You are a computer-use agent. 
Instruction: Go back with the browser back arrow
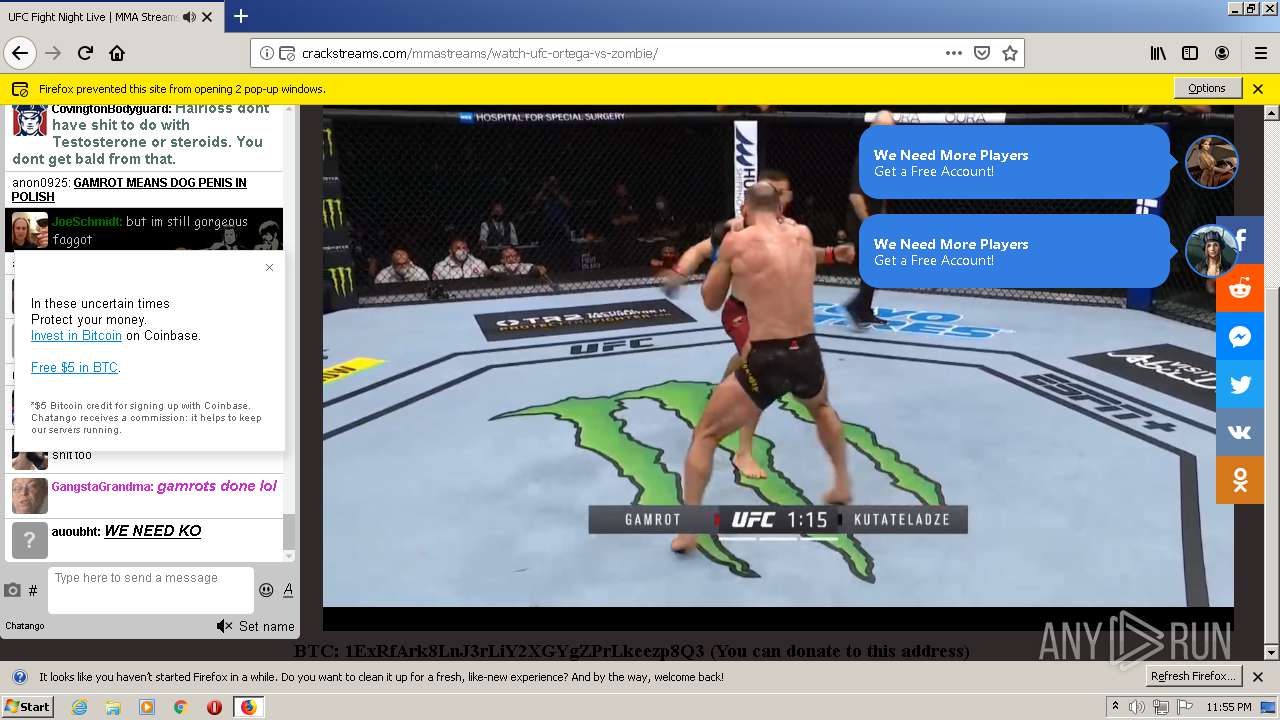[x=20, y=53]
